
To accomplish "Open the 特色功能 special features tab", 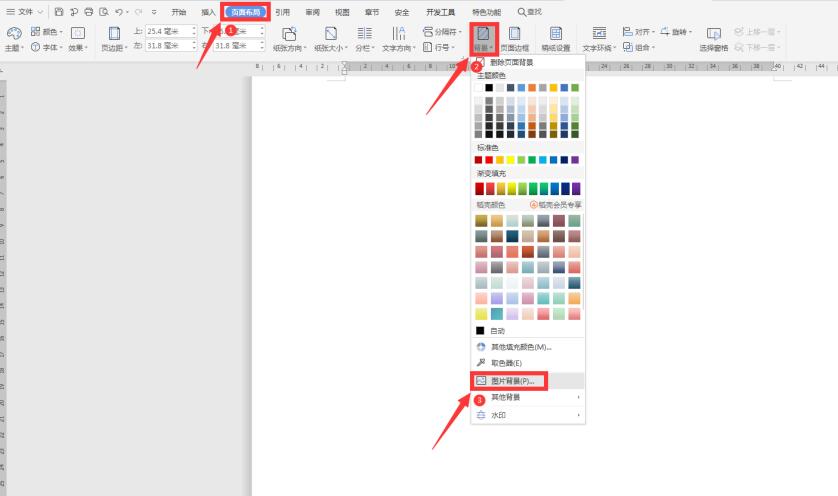I will [x=486, y=12].
